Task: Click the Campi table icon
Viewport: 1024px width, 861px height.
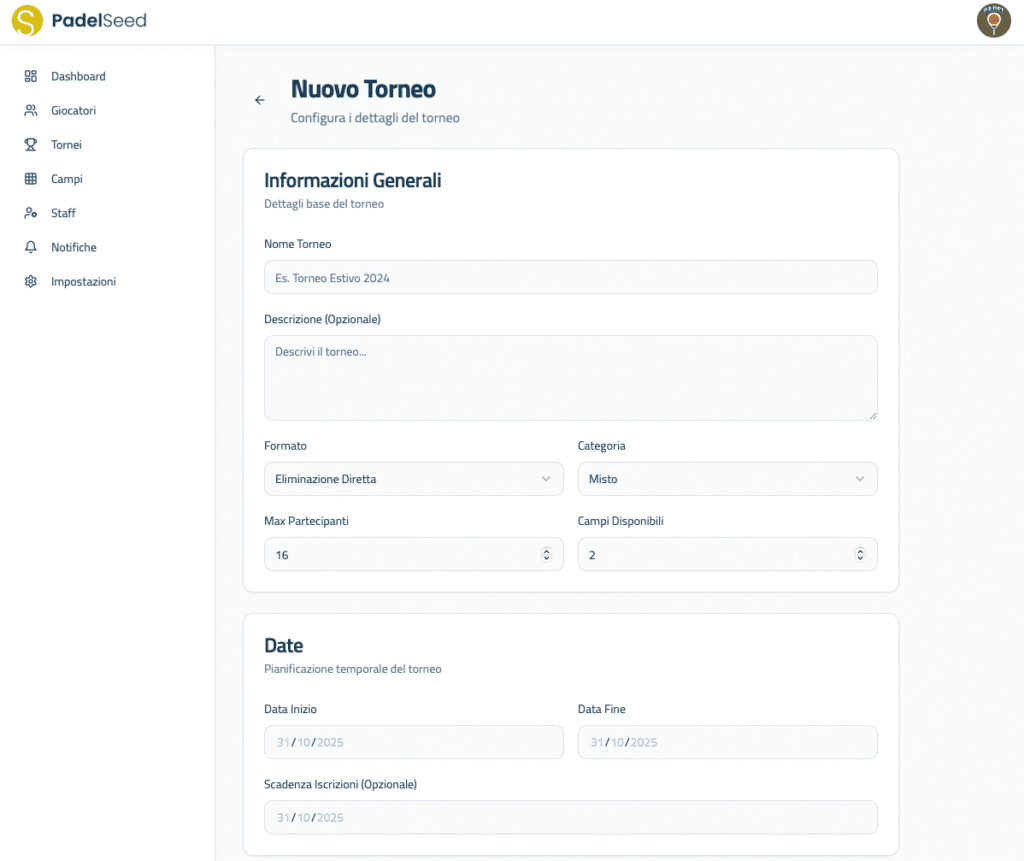Action: tap(31, 179)
